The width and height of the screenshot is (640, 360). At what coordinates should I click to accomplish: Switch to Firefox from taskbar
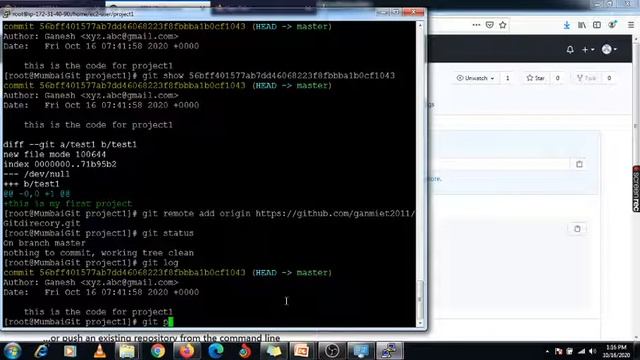coord(187,351)
